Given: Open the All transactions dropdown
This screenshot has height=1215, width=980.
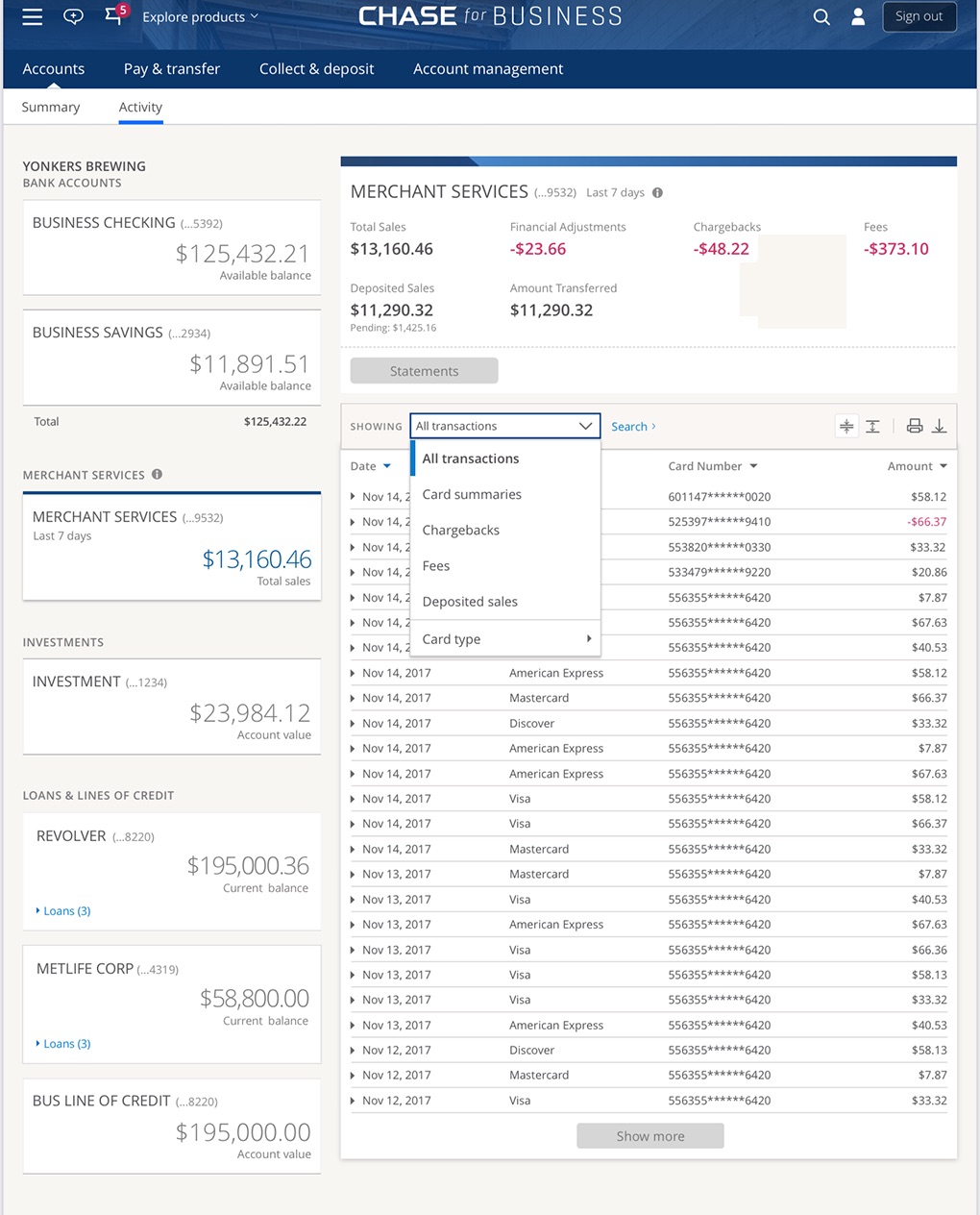Looking at the screenshot, I should click(x=505, y=426).
